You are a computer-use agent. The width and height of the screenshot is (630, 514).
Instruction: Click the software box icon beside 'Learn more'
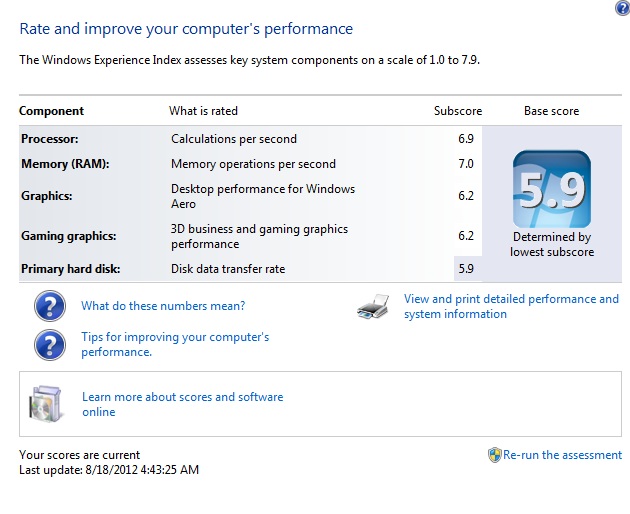pos(45,404)
